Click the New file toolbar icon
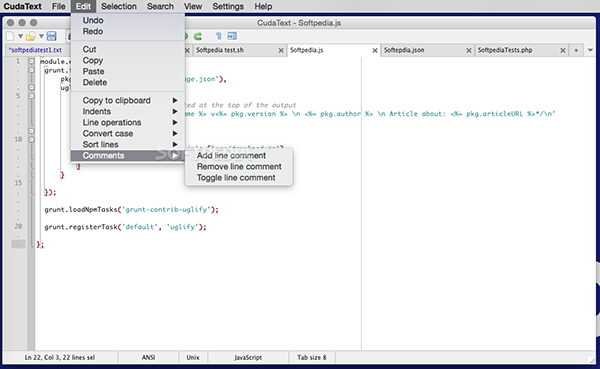The image size is (600, 369). click(x=10, y=36)
